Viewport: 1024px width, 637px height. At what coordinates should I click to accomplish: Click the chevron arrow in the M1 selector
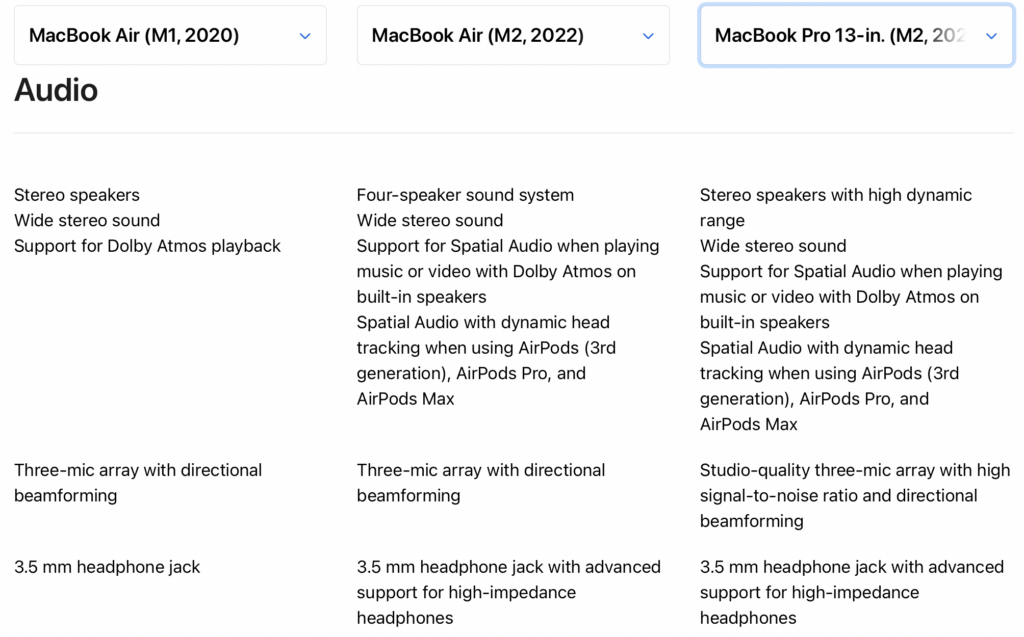pyautogui.click(x=305, y=36)
